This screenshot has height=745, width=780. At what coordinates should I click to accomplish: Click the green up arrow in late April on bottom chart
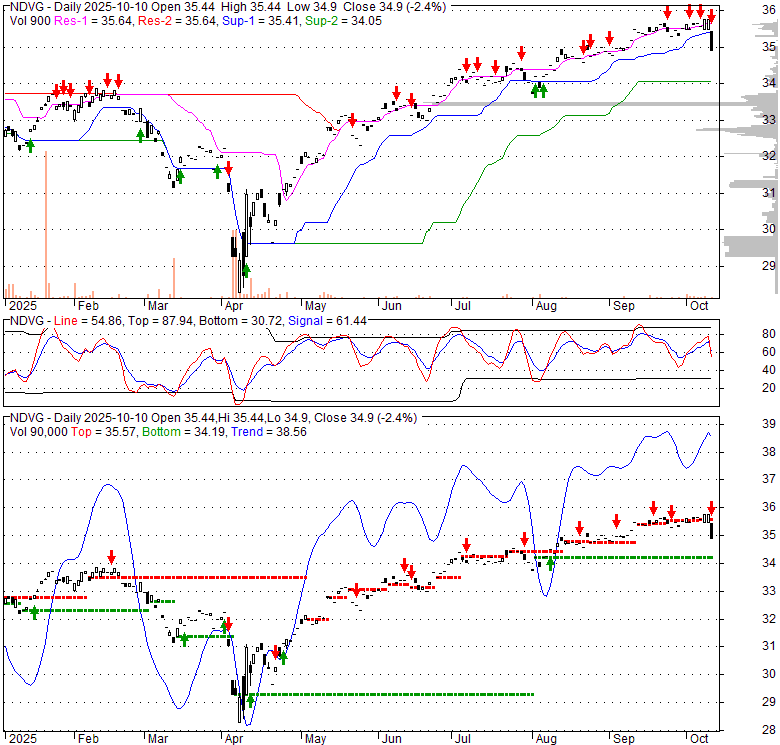coord(283,657)
